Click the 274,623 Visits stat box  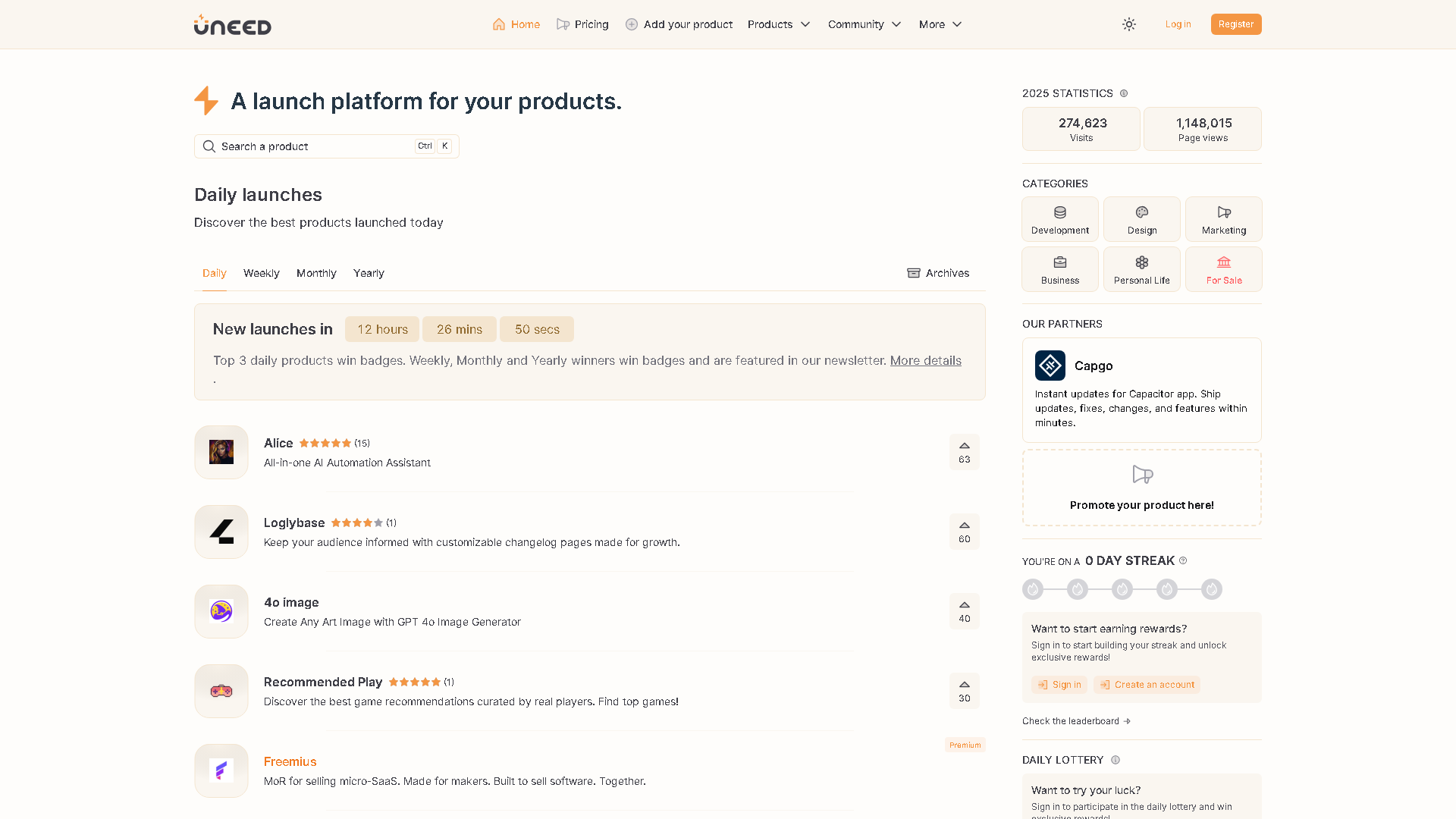1081,129
